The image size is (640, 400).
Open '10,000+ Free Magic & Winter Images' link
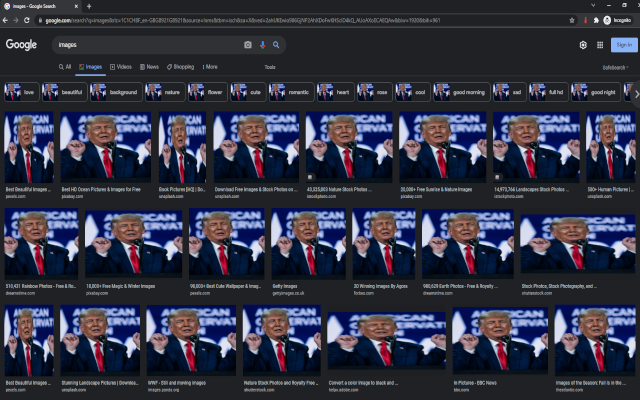120,286
